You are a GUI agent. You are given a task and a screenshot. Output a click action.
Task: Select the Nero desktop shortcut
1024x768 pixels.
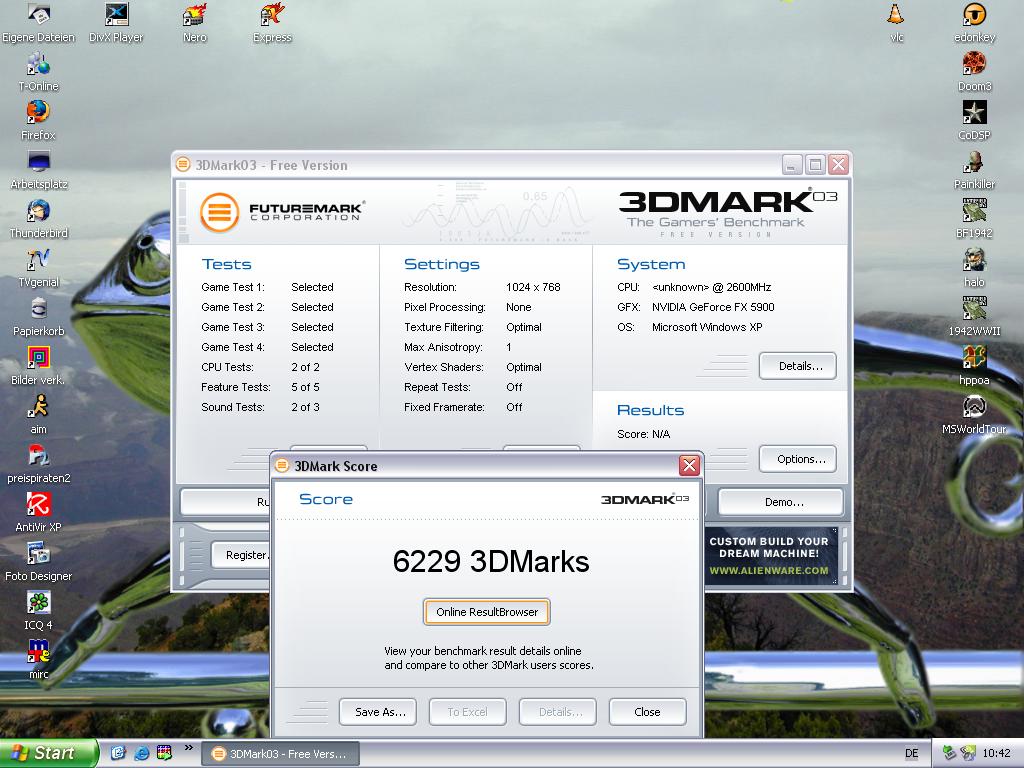(194, 24)
